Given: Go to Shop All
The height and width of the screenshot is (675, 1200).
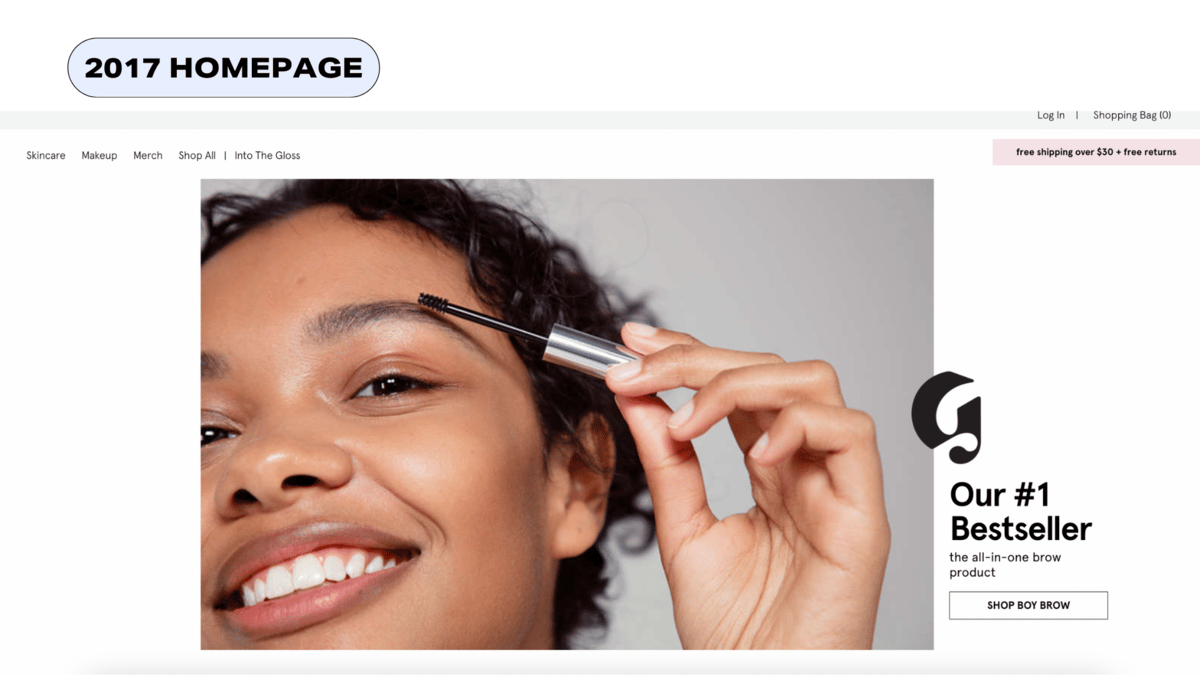Looking at the screenshot, I should coord(197,155).
